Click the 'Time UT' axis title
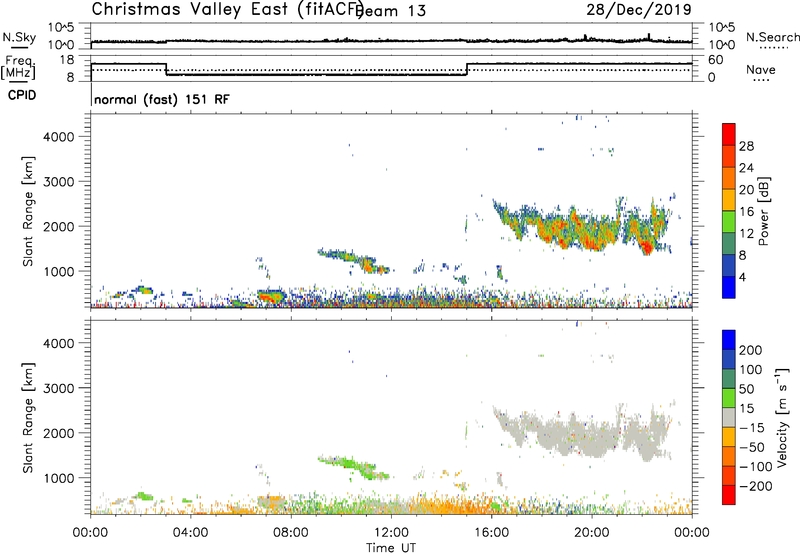 point(391,548)
